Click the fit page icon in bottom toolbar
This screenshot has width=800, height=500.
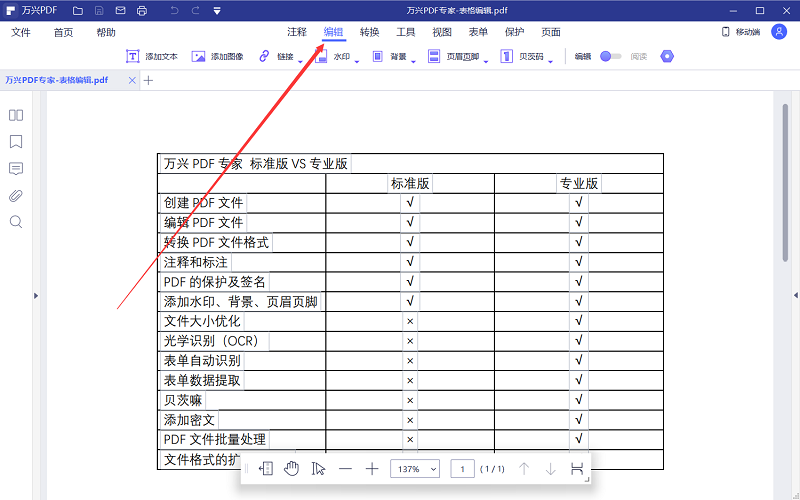266,468
